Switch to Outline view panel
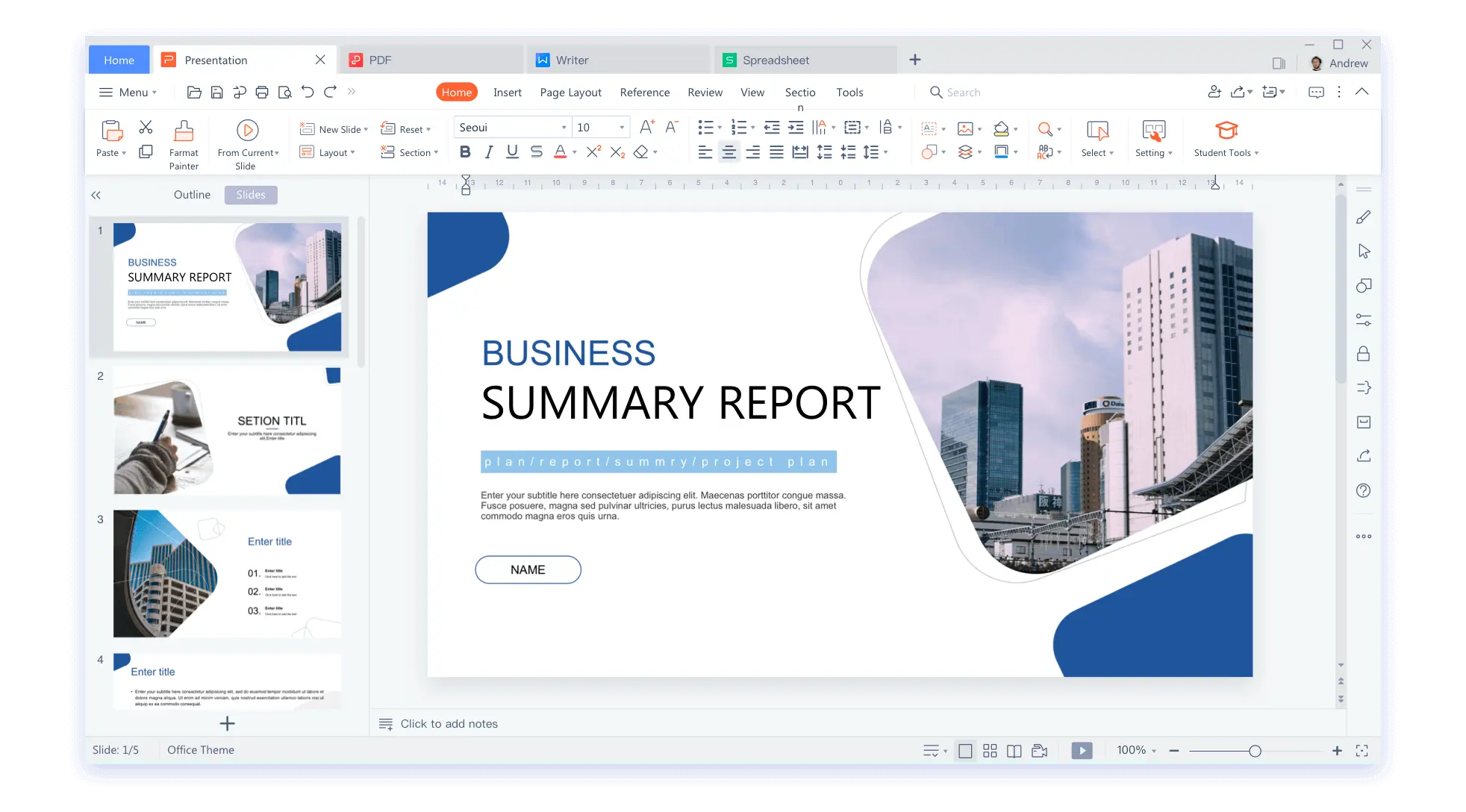The height and width of the screenshot is (812, 1466). [192, 194]
